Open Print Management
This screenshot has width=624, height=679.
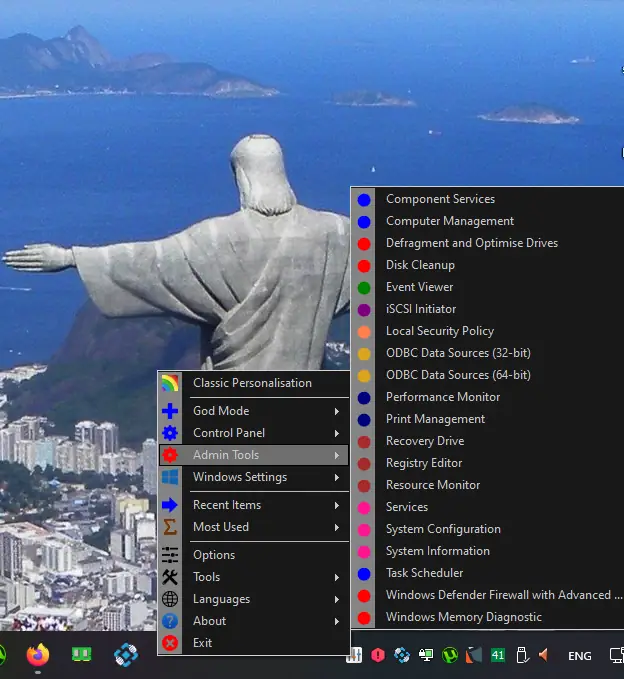click(488, 419)
